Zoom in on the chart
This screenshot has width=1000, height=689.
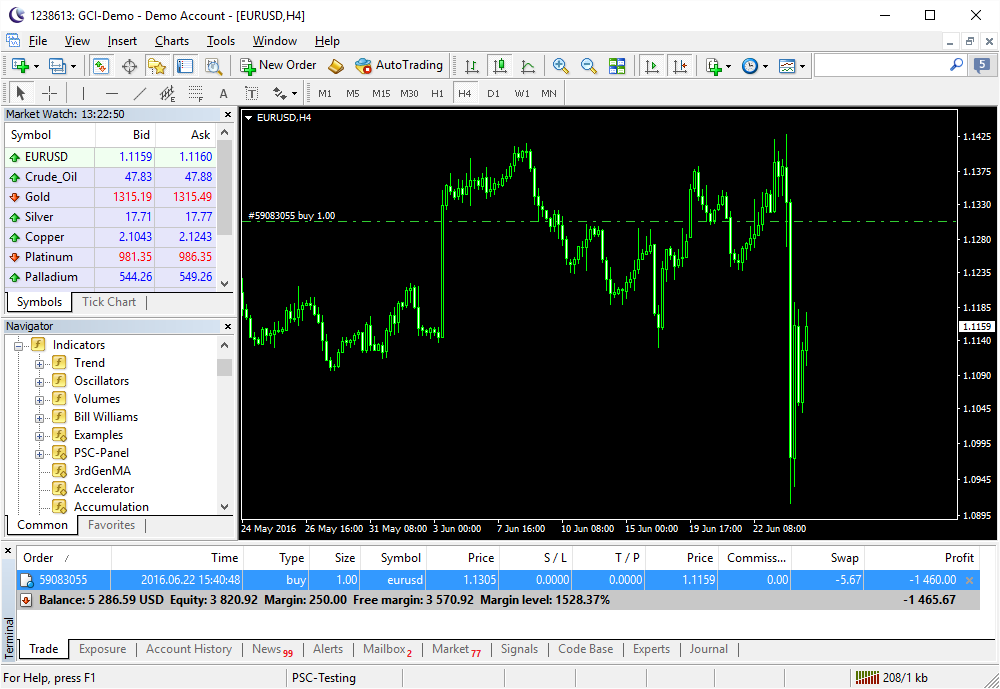click(561, 66)
